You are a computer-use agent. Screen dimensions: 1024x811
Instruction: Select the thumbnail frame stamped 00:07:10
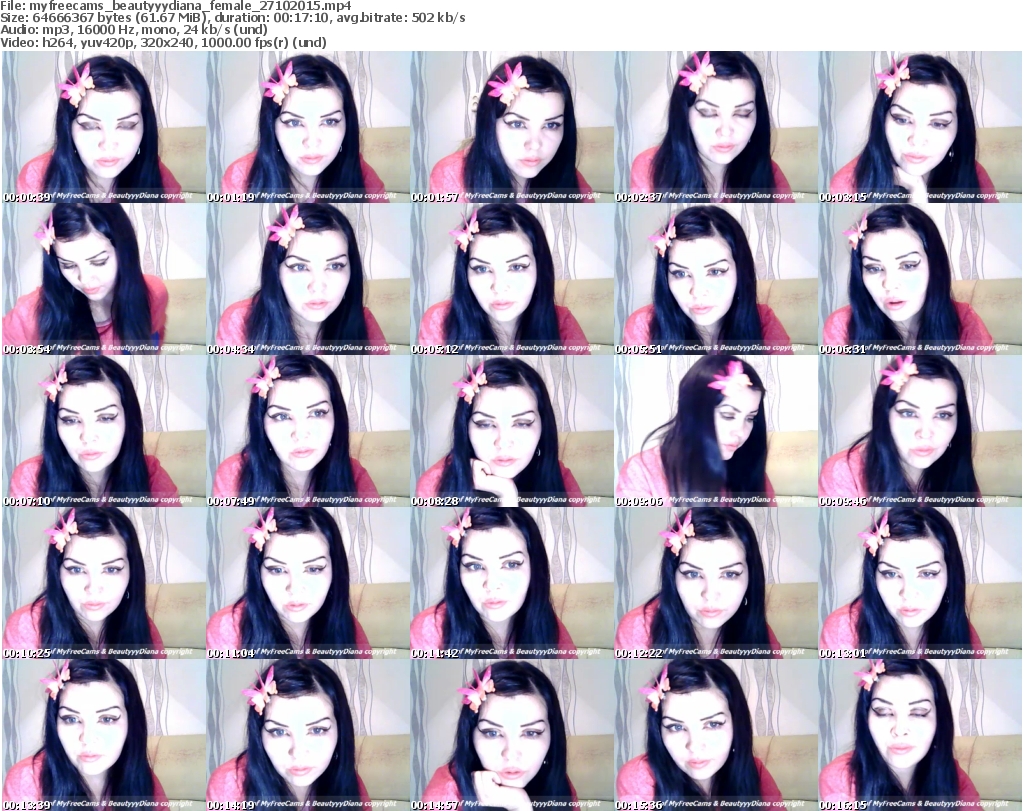click(x=104, y=431)
